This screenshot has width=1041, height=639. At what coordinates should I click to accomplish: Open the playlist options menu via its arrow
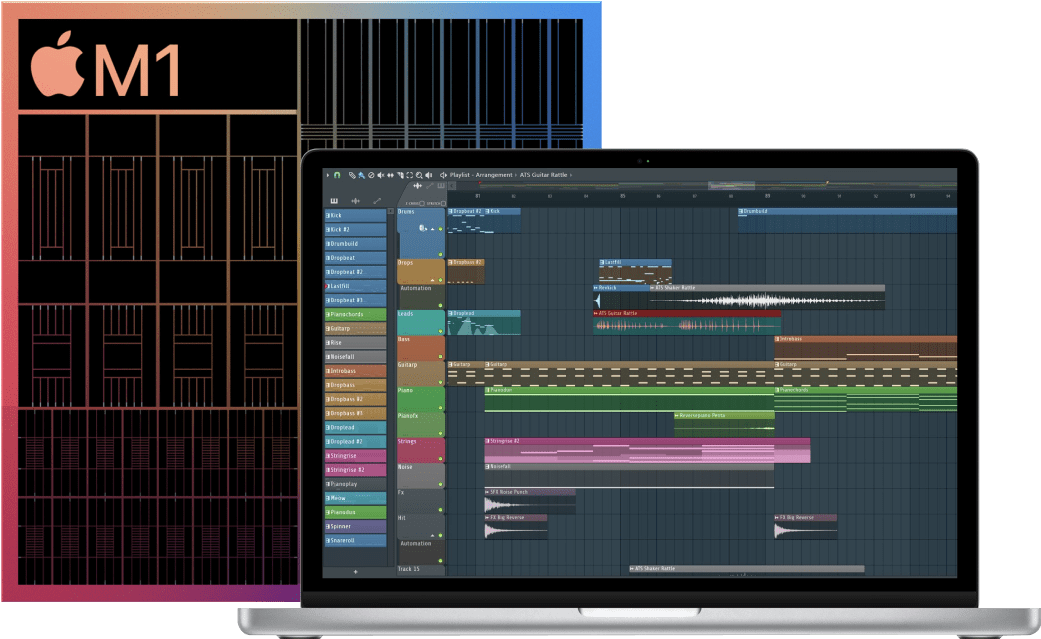pos(329,174)
